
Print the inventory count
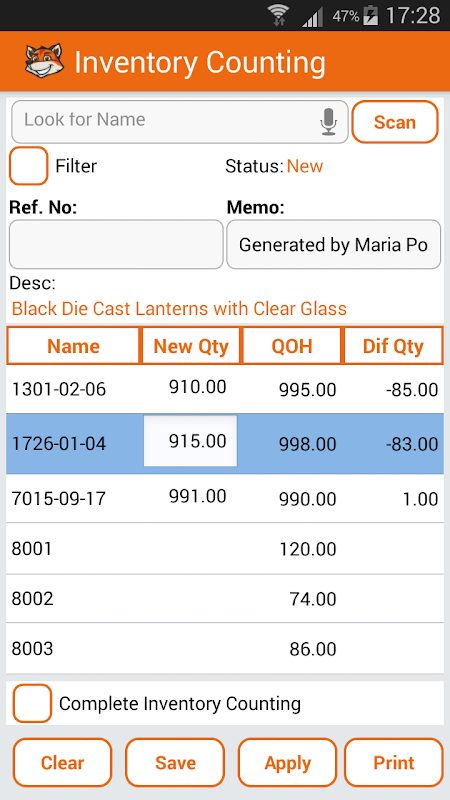[x=394, y=763]
